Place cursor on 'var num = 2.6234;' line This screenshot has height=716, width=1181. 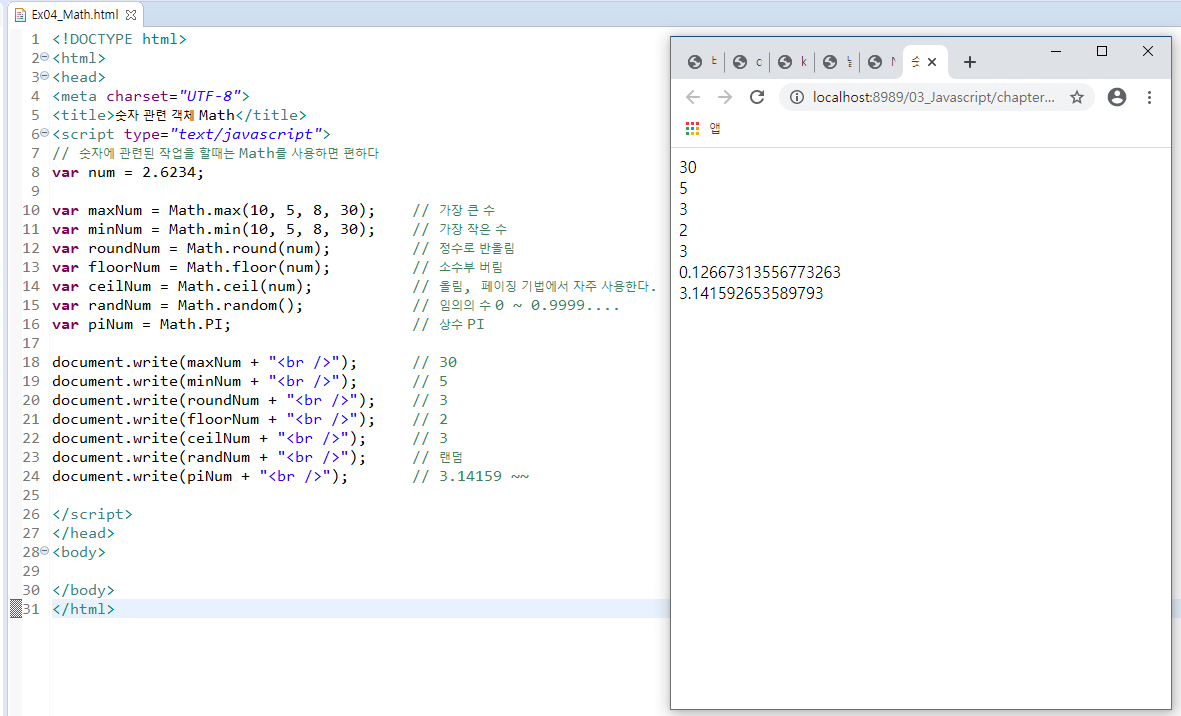[x=128, y=172]
